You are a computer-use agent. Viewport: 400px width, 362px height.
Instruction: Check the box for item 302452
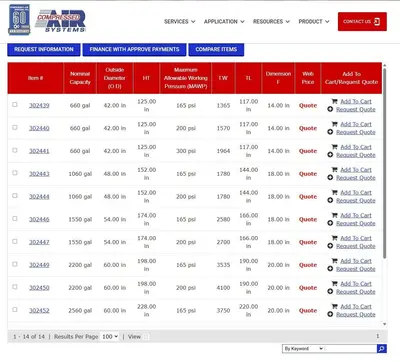pos(15,309)
